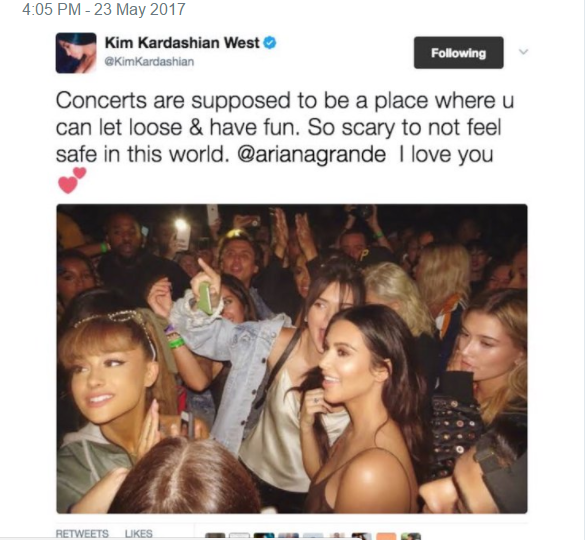
Task: Open the attached concert crowd photo
Action: click(x=292, y=359)
